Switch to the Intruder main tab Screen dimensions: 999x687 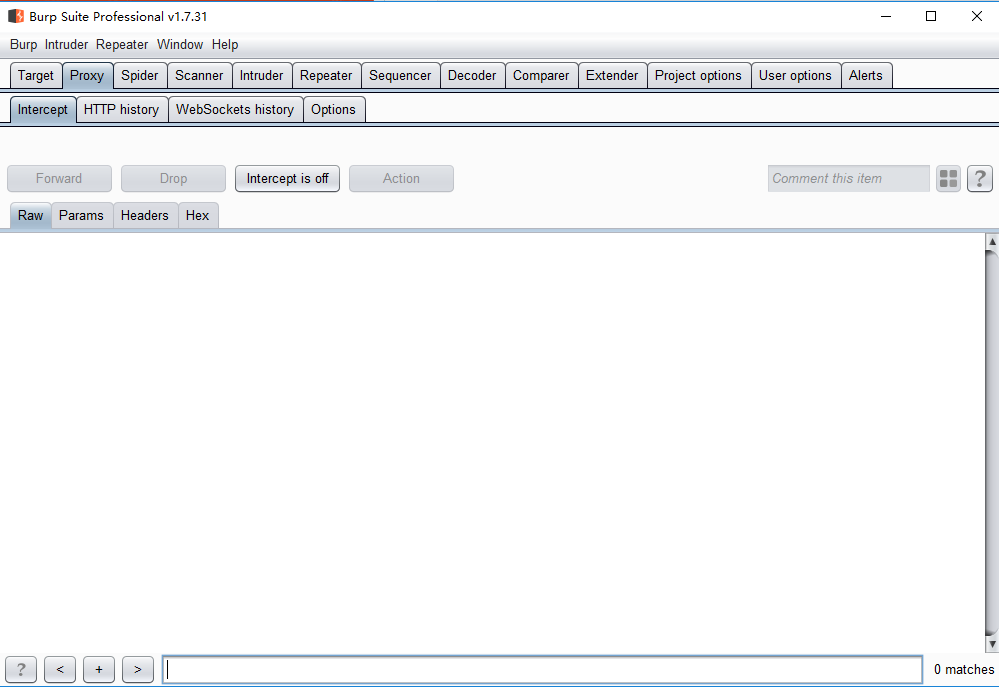point(261,75)
